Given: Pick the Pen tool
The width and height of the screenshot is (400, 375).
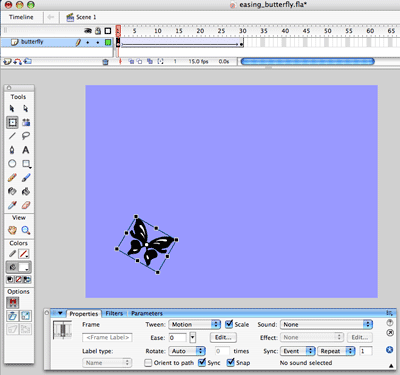Looking at the screenshot, I should click(x=12, y=150).
